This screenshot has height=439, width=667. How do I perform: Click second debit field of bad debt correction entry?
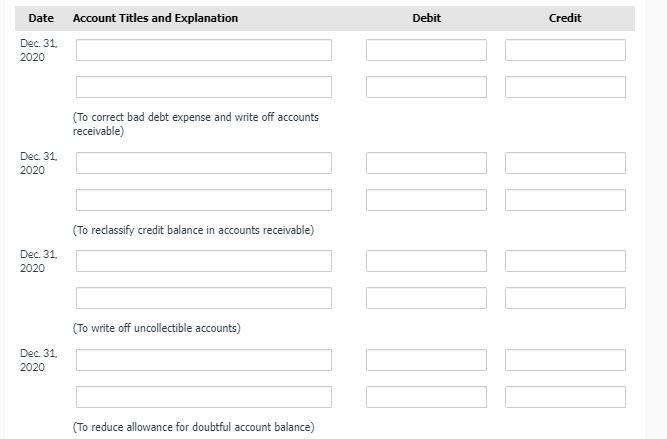(x=426, y=87)
